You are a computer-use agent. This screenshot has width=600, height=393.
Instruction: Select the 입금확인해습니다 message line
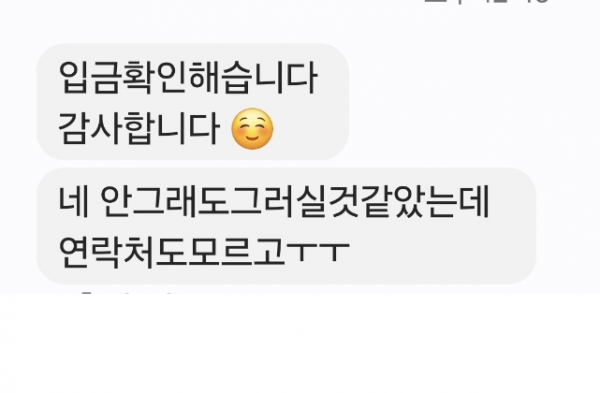pyautogui.click(x=188, y=78)
